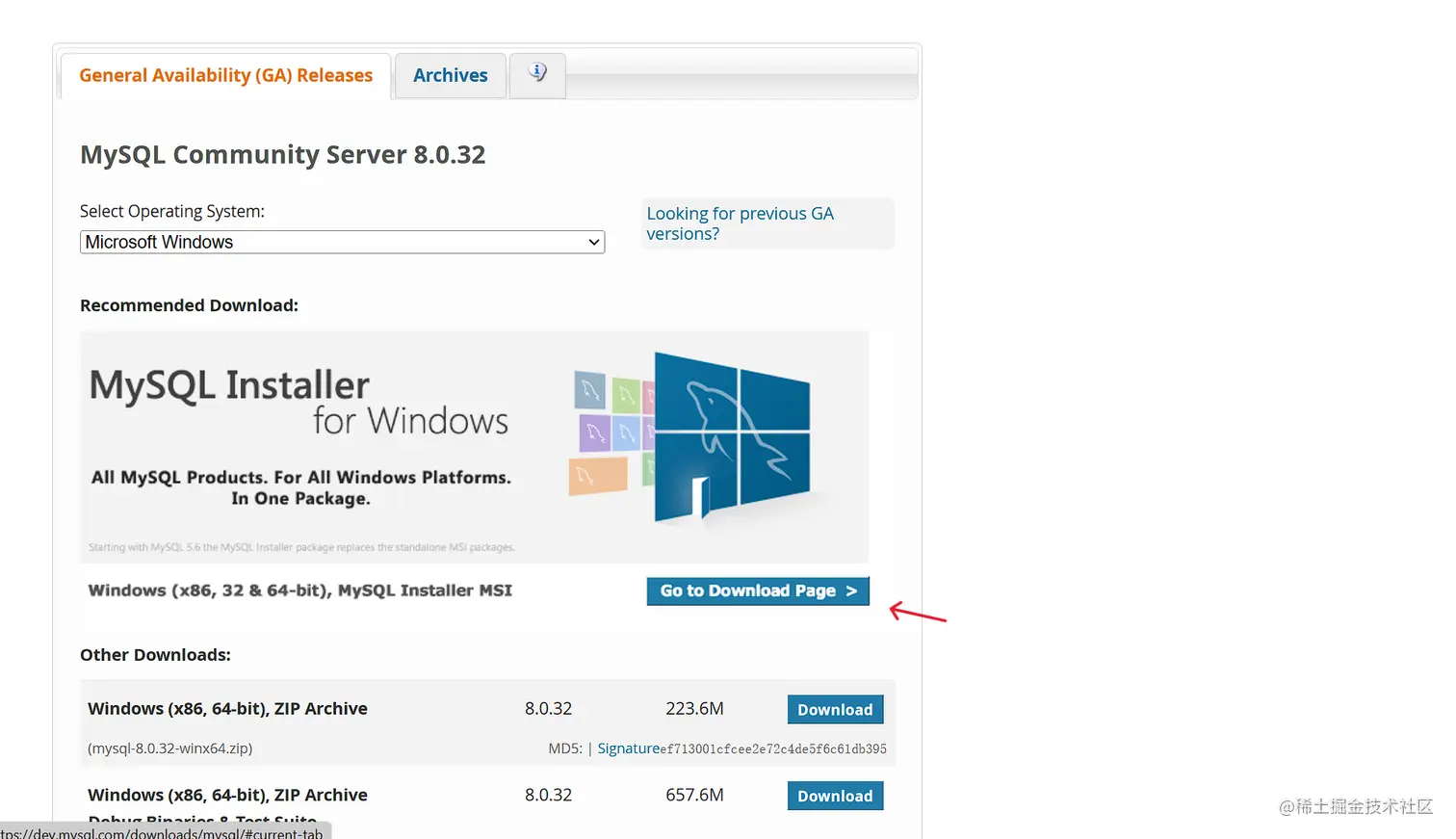The image size is (1456, 839).
Task: Open the Signature link beside MD5
Action: pos(629,749)
